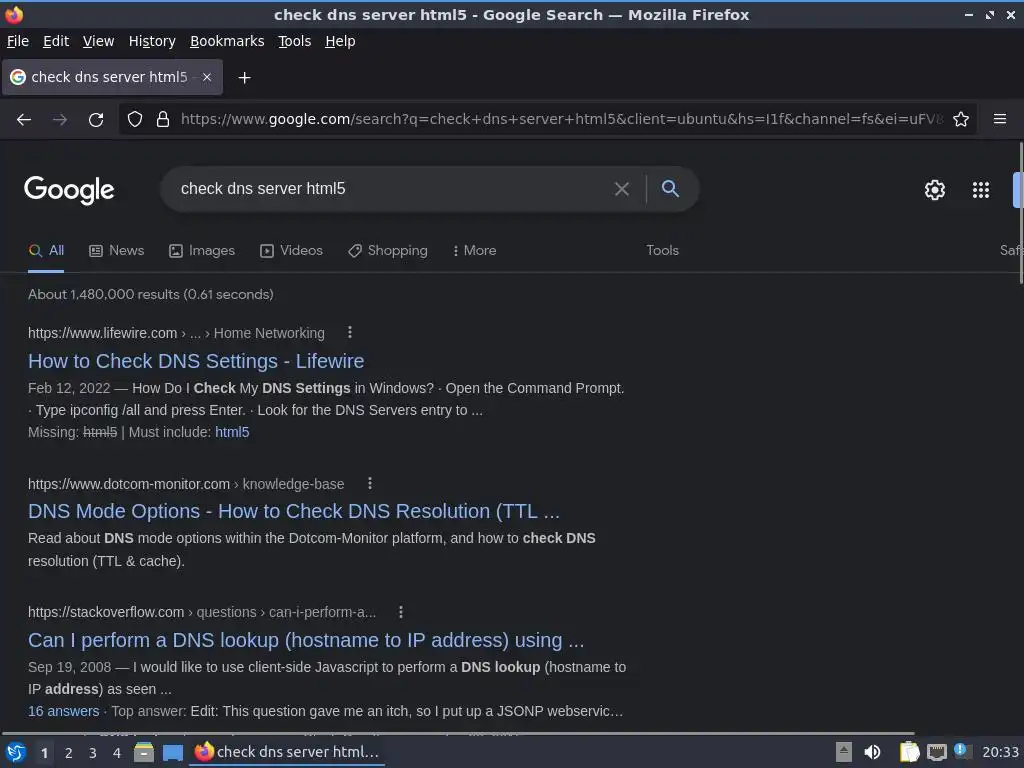Screen dimensions: 1024x768
Task: Switch to the News results tab
Action: click(x=117, y=251)
